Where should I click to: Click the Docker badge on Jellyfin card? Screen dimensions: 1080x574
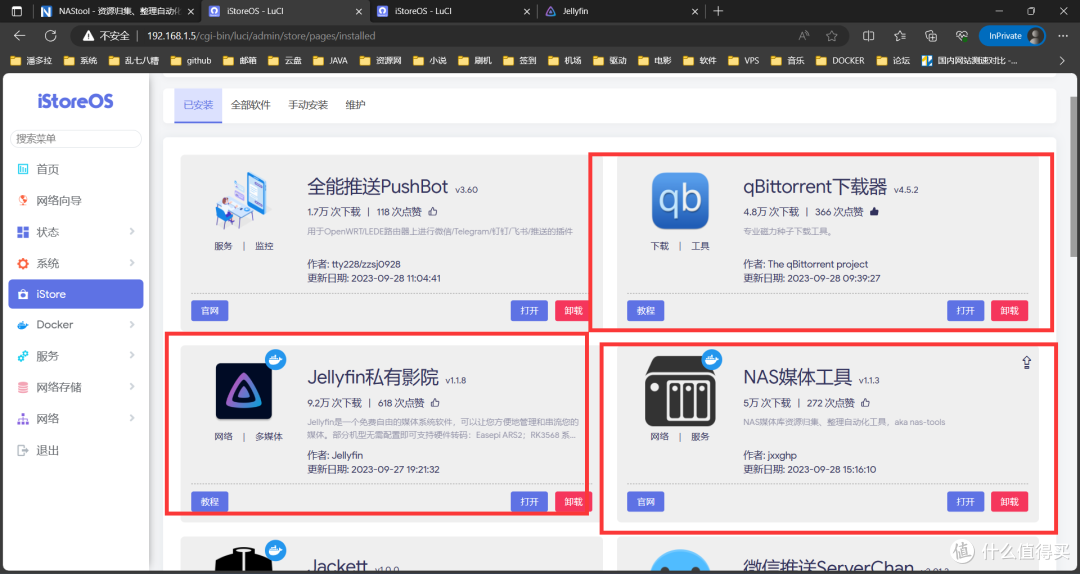click(276, 359)
